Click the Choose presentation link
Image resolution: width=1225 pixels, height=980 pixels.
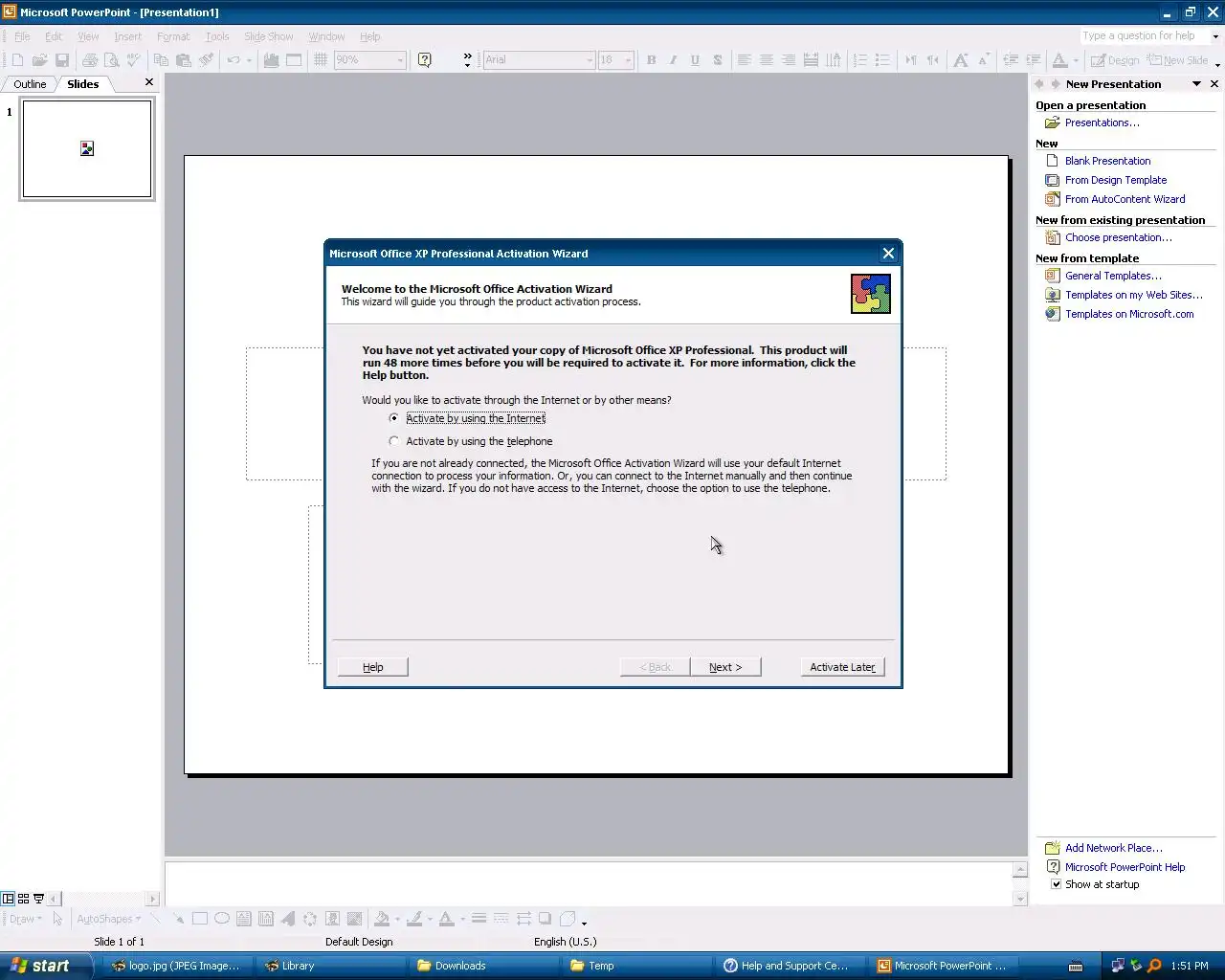pyautogui.click(x=1118, y=237)
